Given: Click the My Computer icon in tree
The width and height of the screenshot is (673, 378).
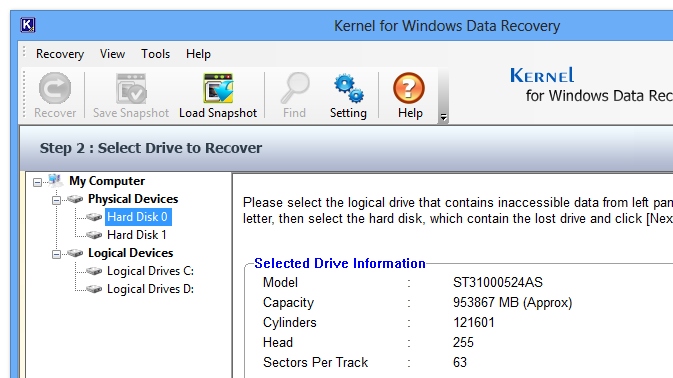Looking at the screenshot, I should pyautogui.click(x=55, y=181).
